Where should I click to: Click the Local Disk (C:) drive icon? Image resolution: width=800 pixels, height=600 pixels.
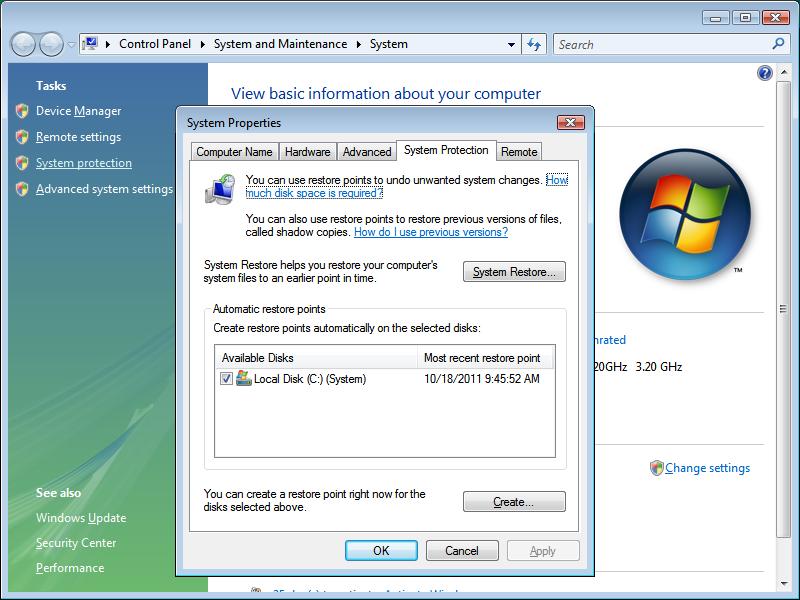click(x=243, y=379)
